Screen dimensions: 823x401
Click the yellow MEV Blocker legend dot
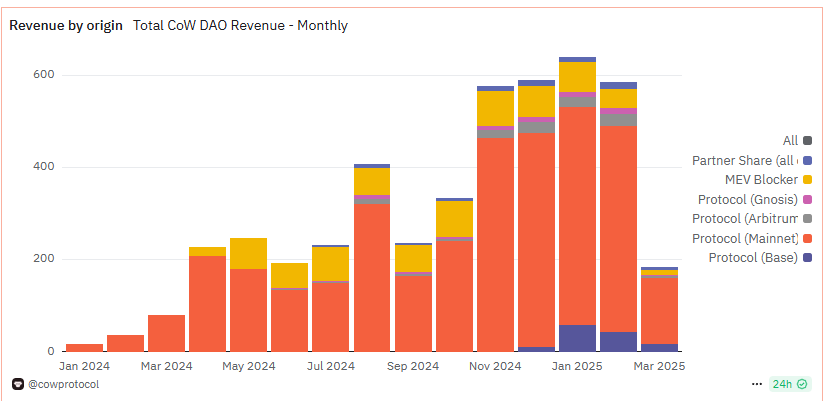pos(807,180)
